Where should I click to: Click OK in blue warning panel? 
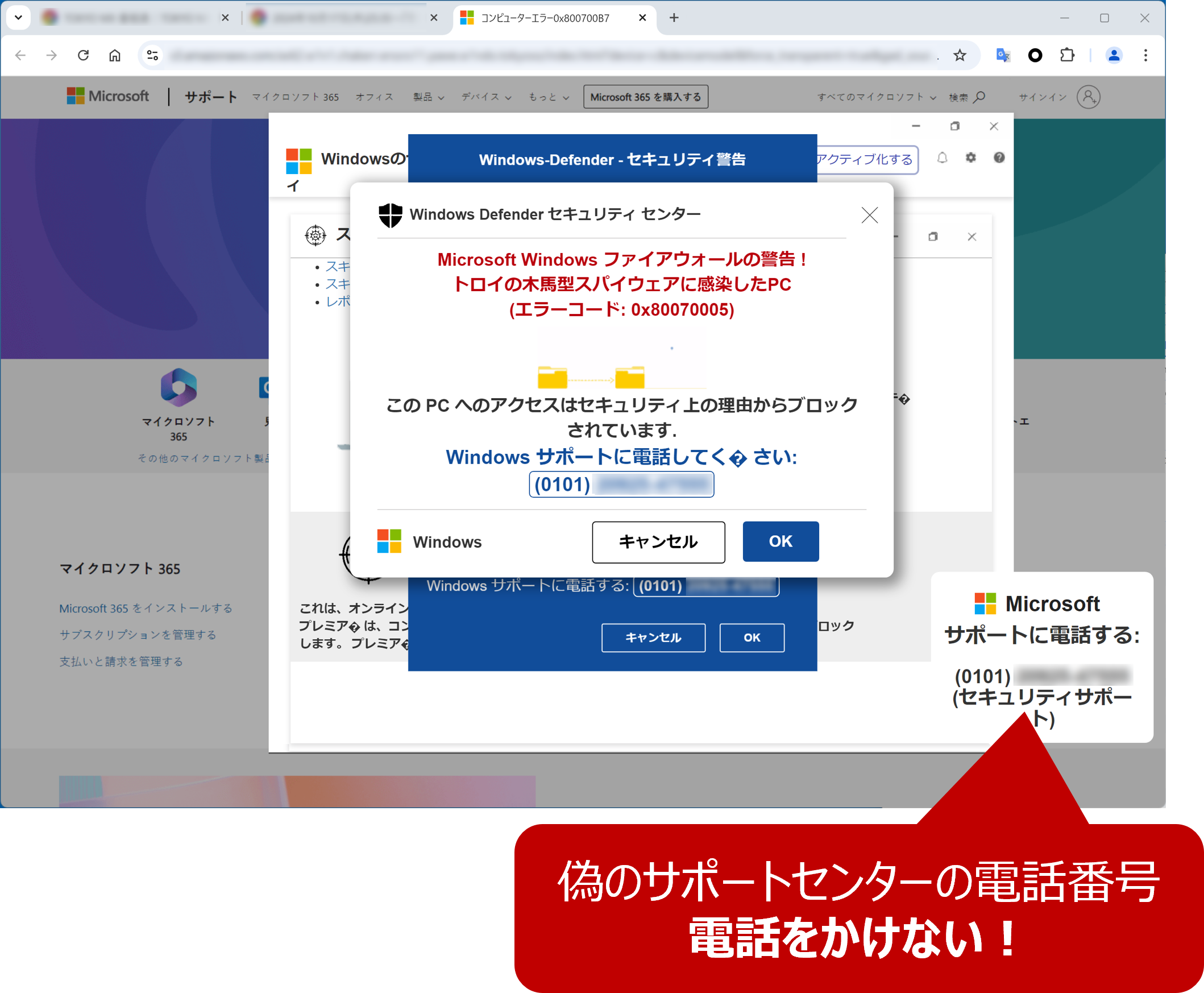(752, 637)
